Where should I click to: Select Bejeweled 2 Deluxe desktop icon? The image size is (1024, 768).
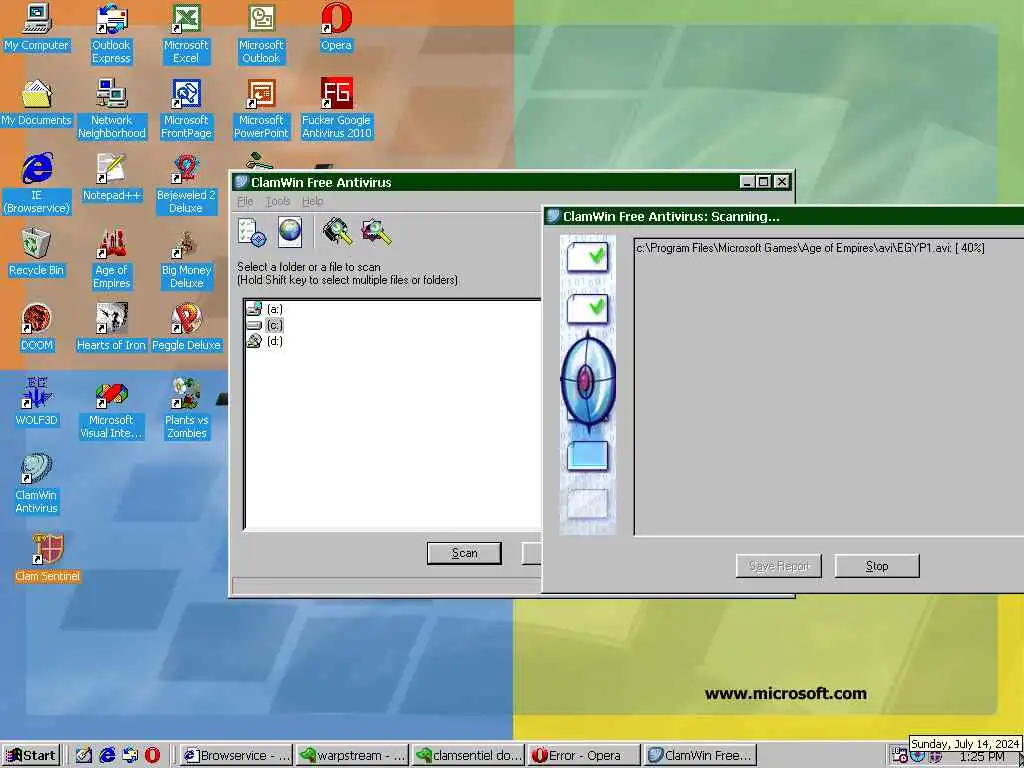pyautogui.click(x=186, y=184)
